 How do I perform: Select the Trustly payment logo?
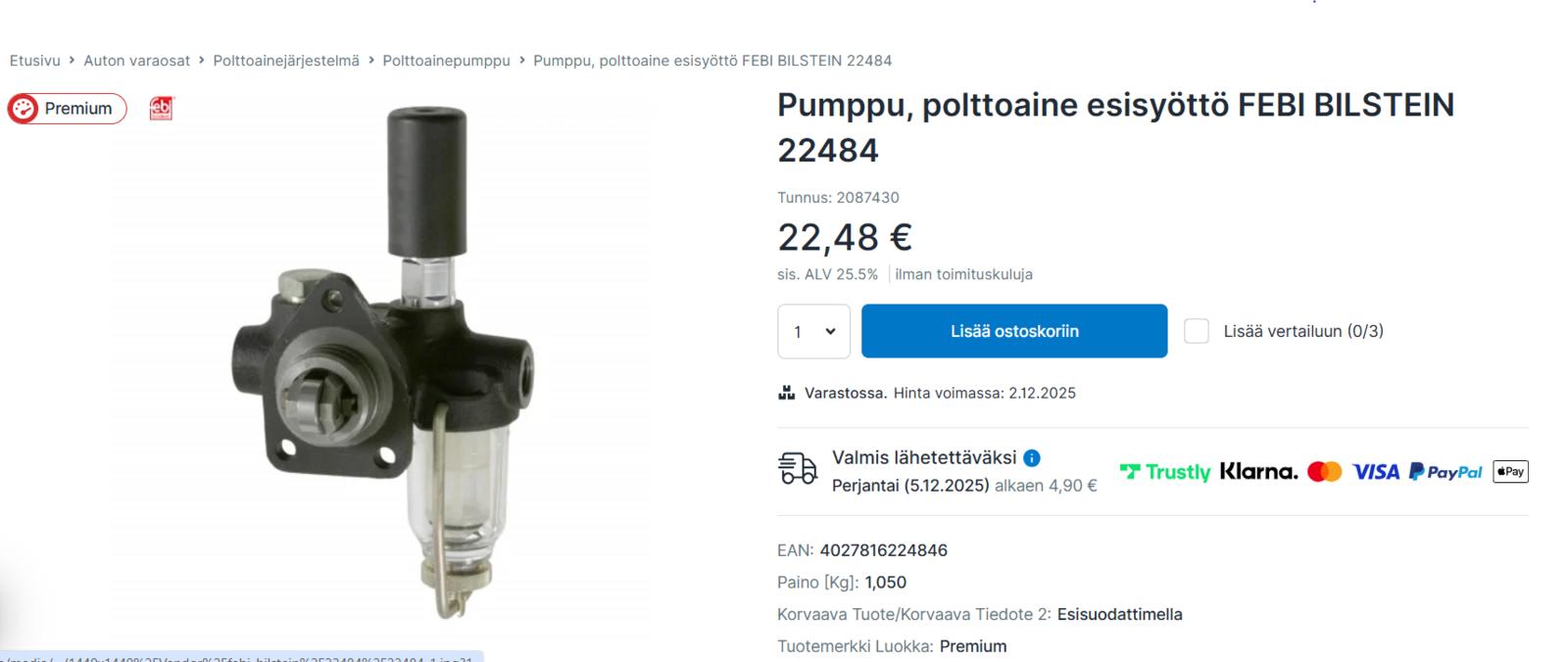pyautogui.click(x=1165, y=472)
